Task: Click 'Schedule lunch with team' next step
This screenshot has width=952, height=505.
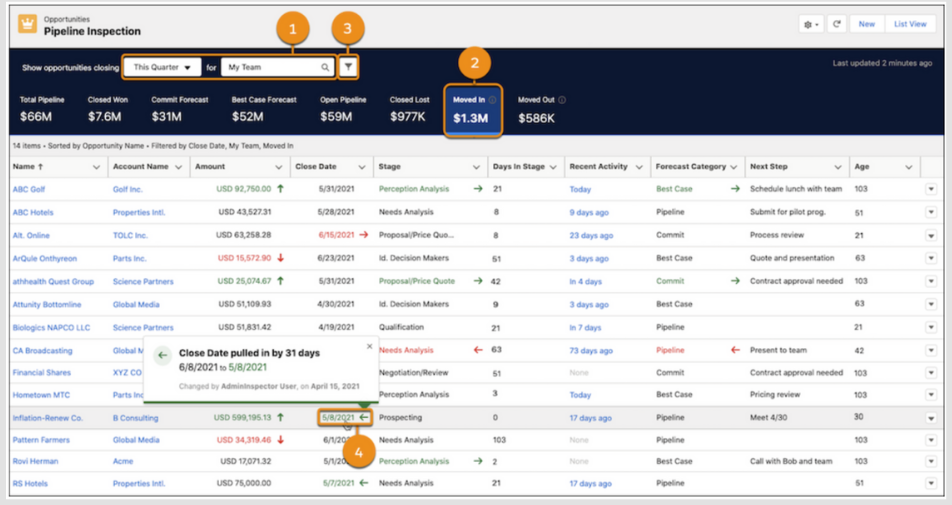Action: (x=796, y=189)
